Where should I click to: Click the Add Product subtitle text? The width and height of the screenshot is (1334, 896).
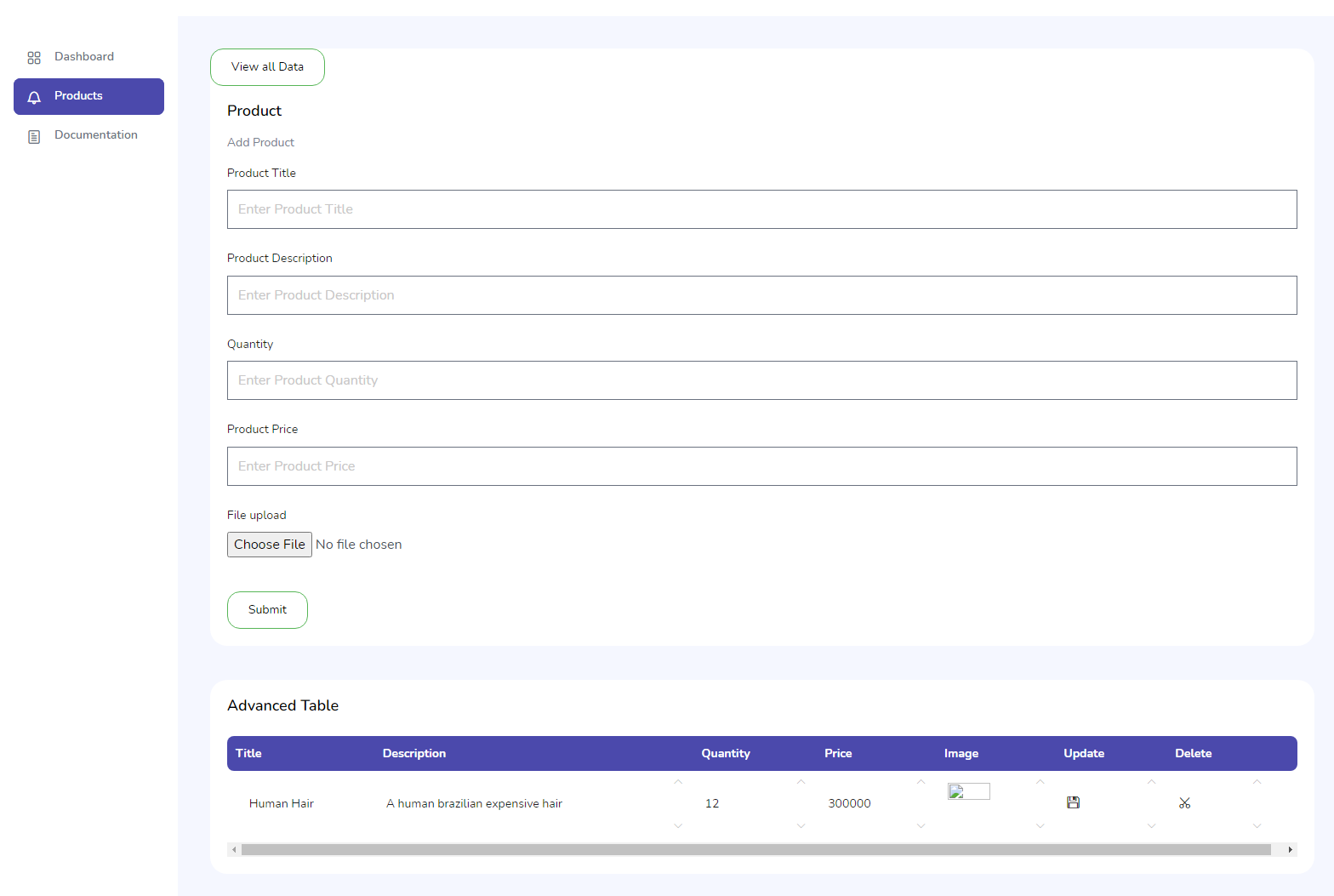[260, 142]
